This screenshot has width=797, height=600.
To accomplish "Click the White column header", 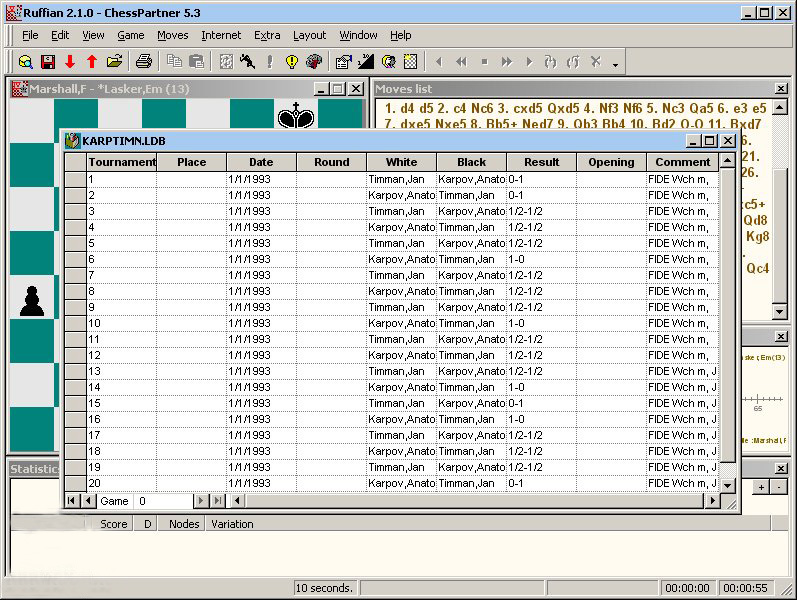I will tap(401, 162).
